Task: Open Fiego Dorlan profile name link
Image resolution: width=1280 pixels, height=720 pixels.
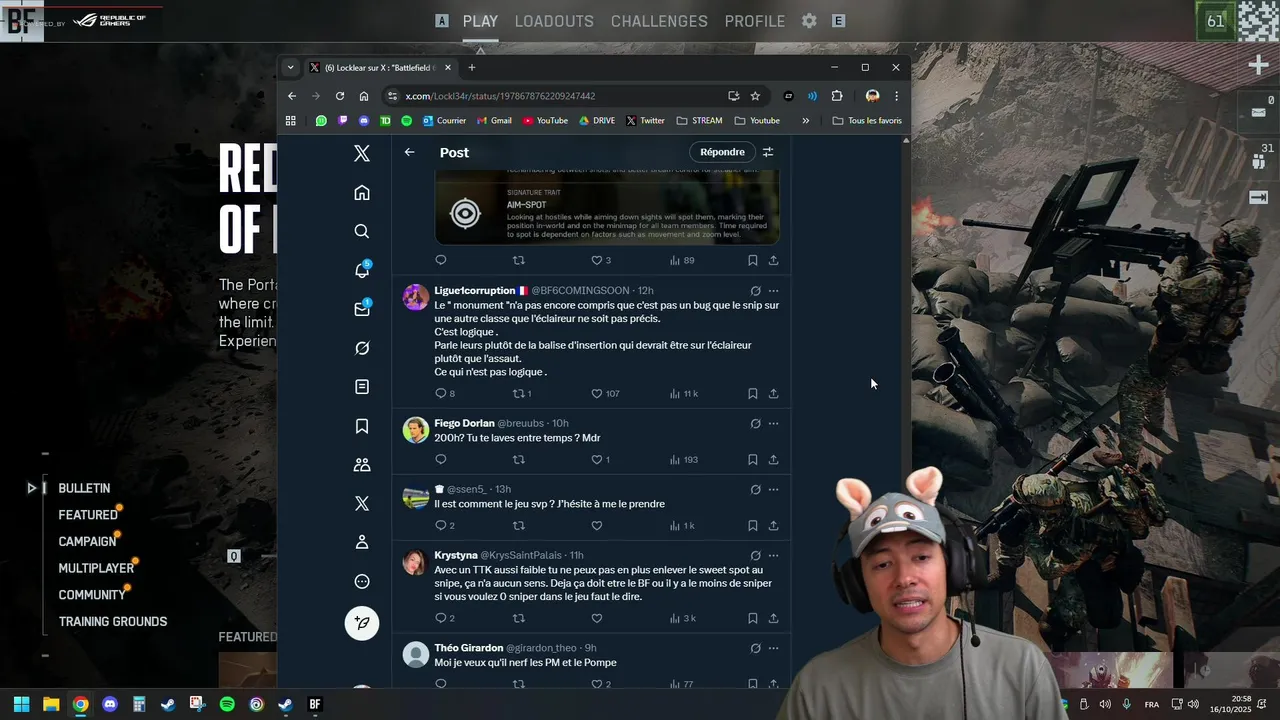Action: 464,423
